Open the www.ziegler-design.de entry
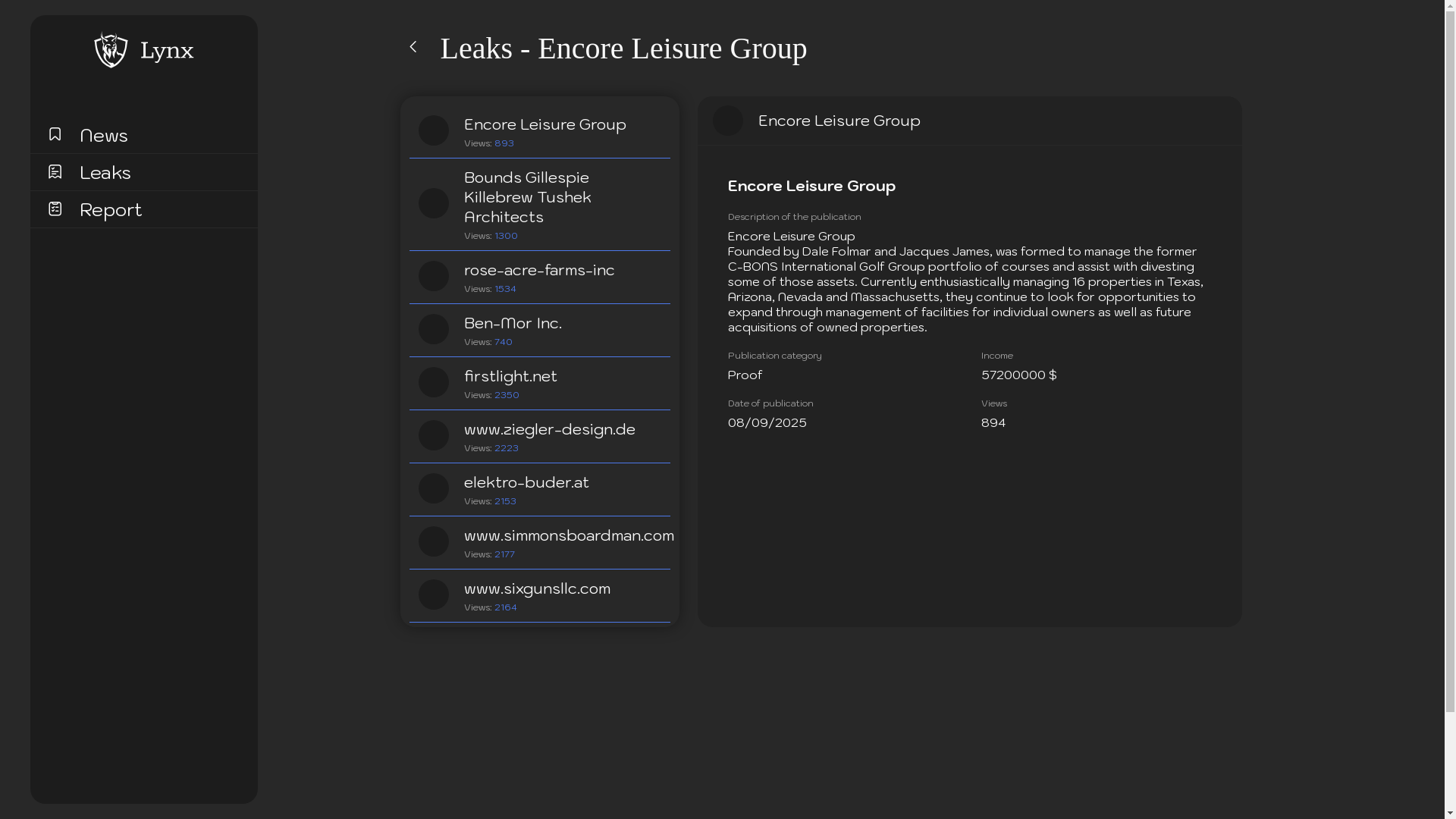The image size is (1456, 819). pos(549,429)
